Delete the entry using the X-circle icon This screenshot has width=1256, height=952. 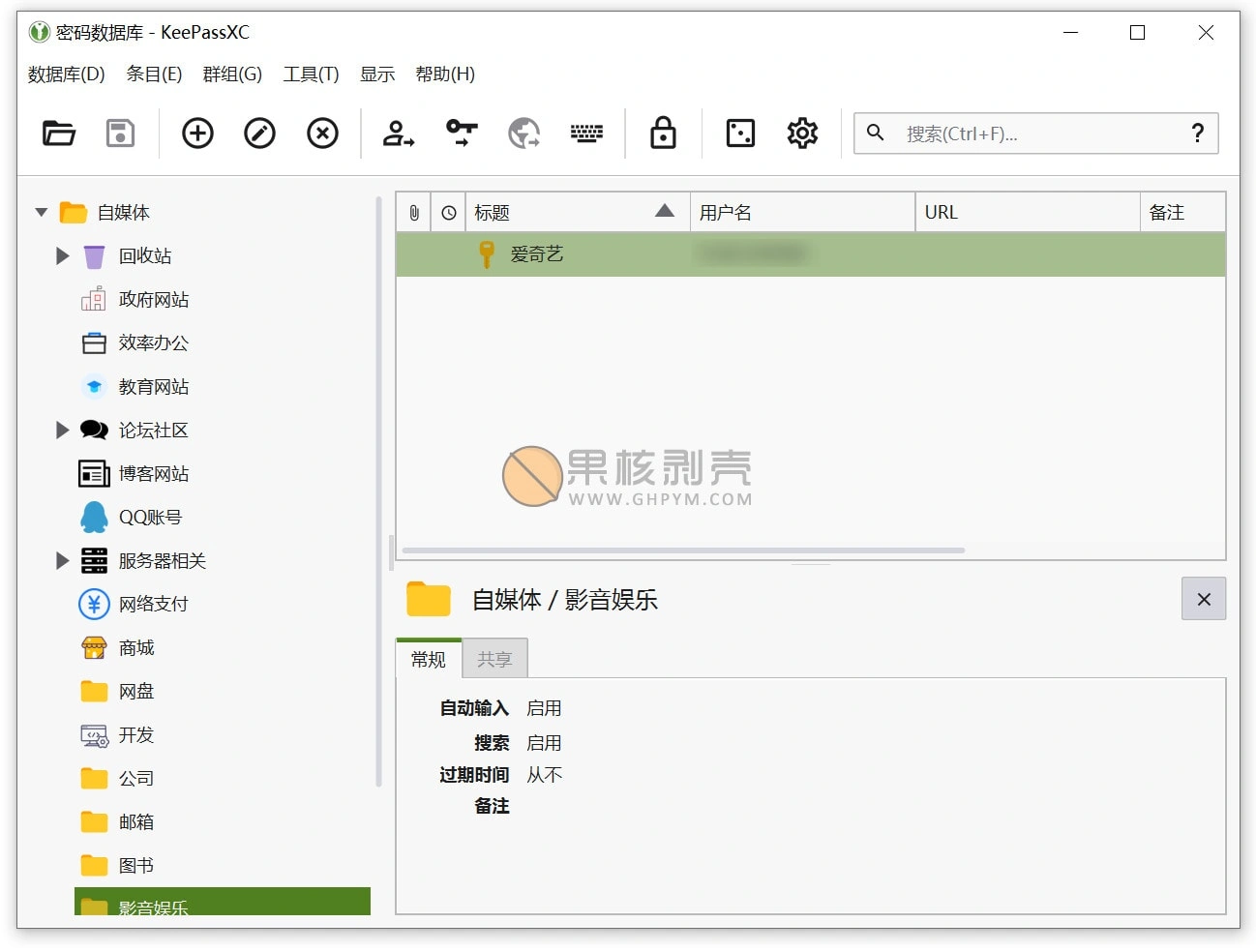322,134
